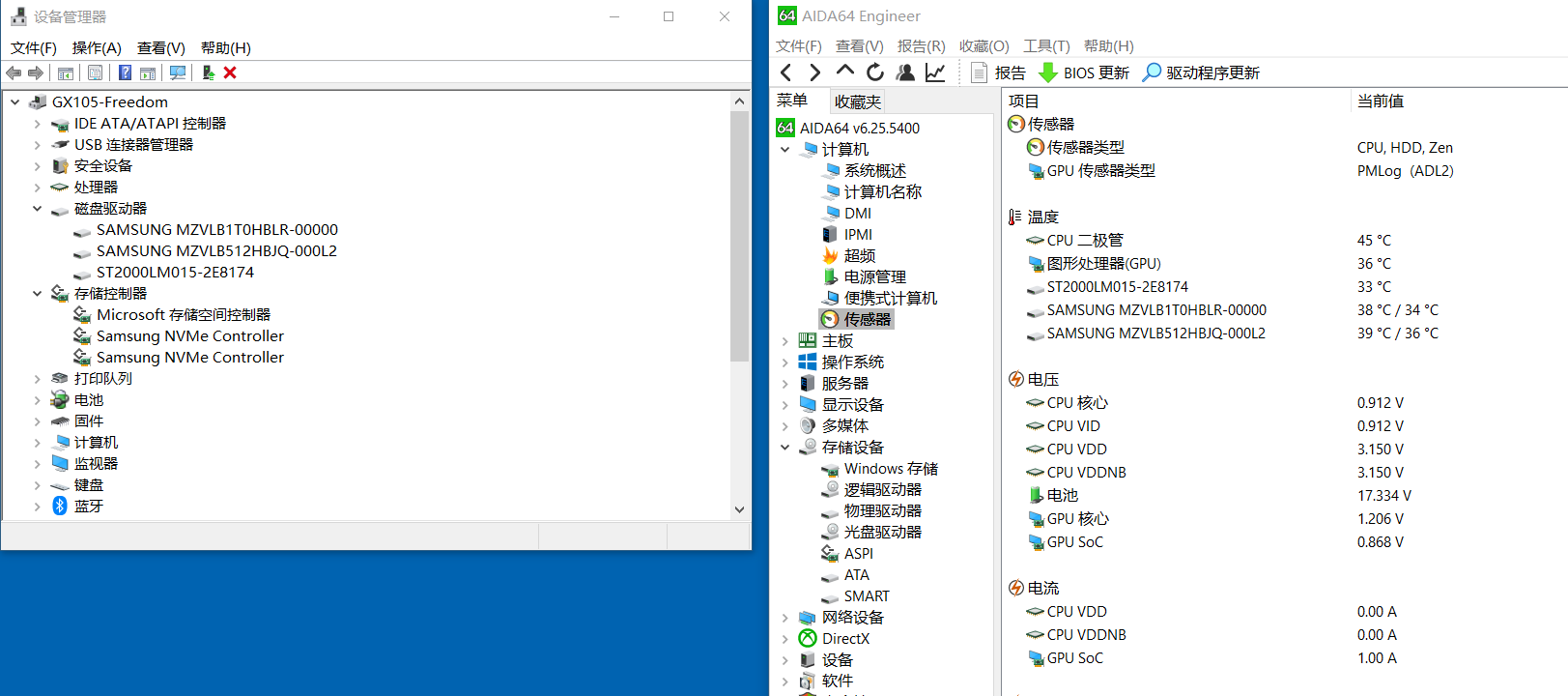
Task: Open AIDA64 收藏(O) menu
Action: (x=984, y=45)
